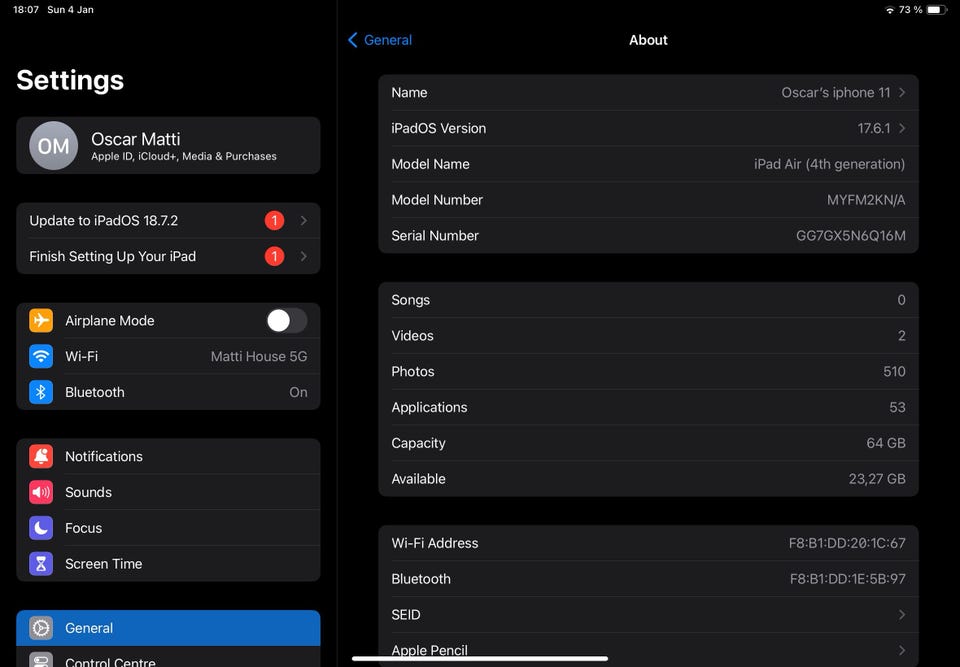The image size is (960, 667).
Task: Tap the About page title
Action: [x=648, y=40]
